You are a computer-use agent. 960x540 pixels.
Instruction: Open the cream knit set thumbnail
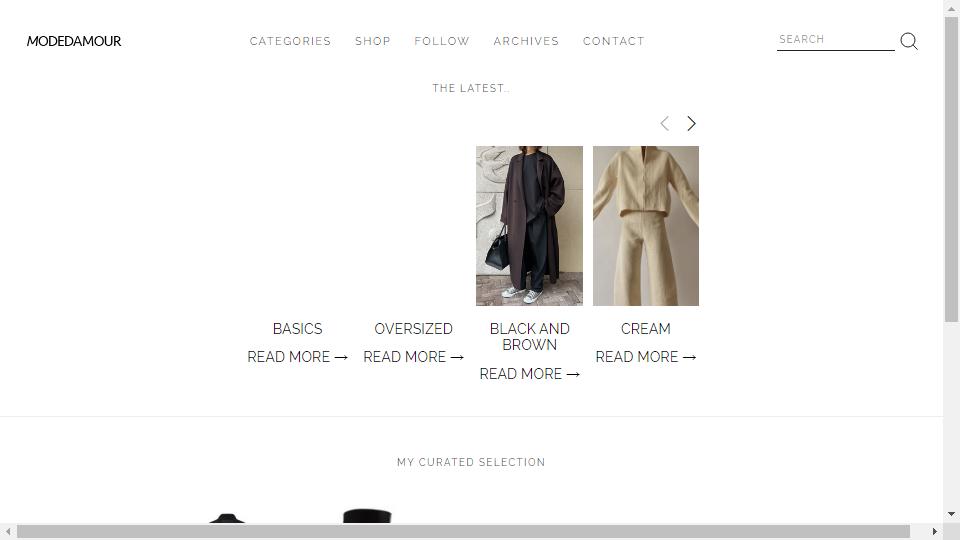point(646,225)
